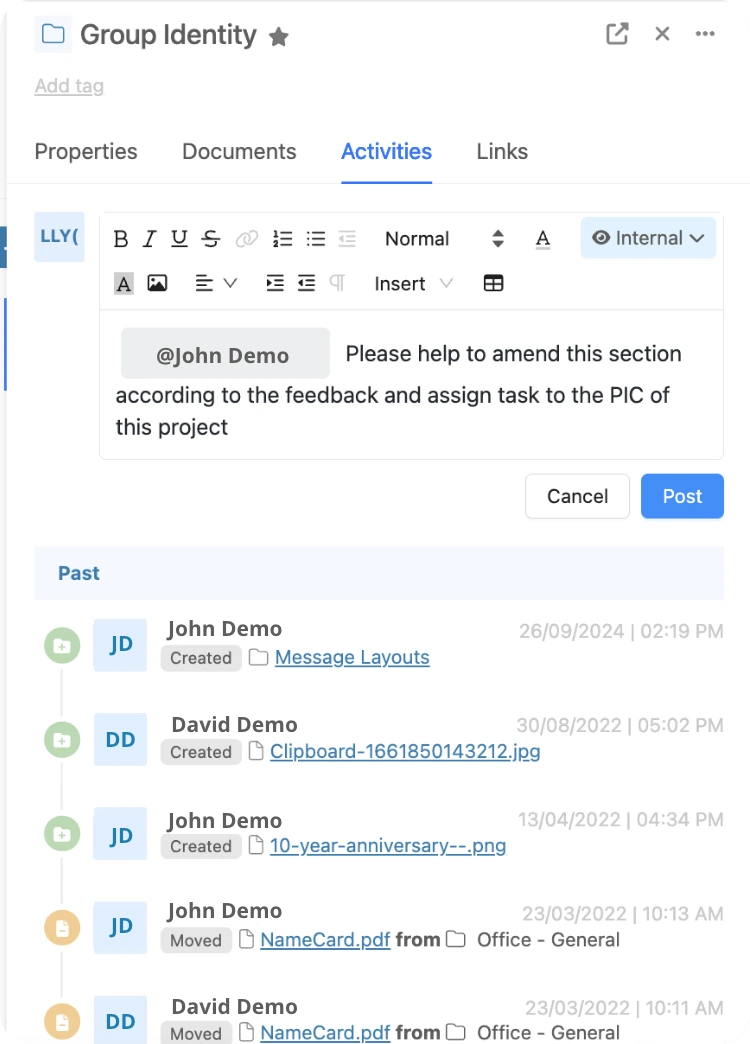750x1044 pixels.
Task: Toggle bullet list formatting
Action: click(316, 238)
